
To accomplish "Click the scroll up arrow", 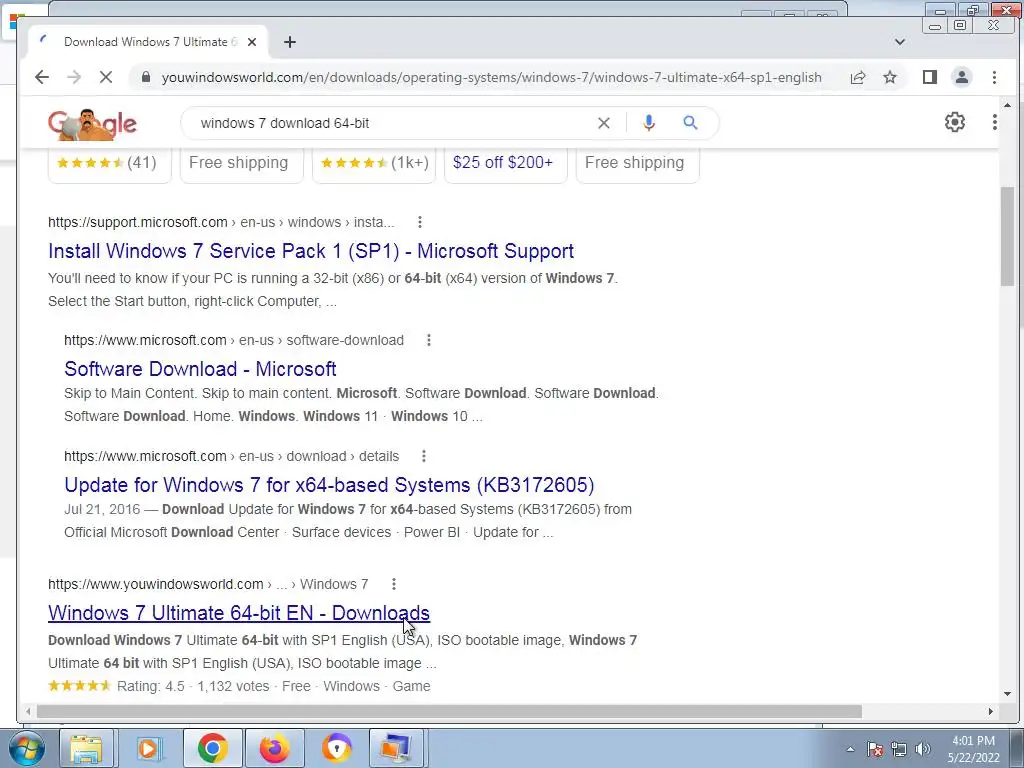I will tap(1007, 105).
